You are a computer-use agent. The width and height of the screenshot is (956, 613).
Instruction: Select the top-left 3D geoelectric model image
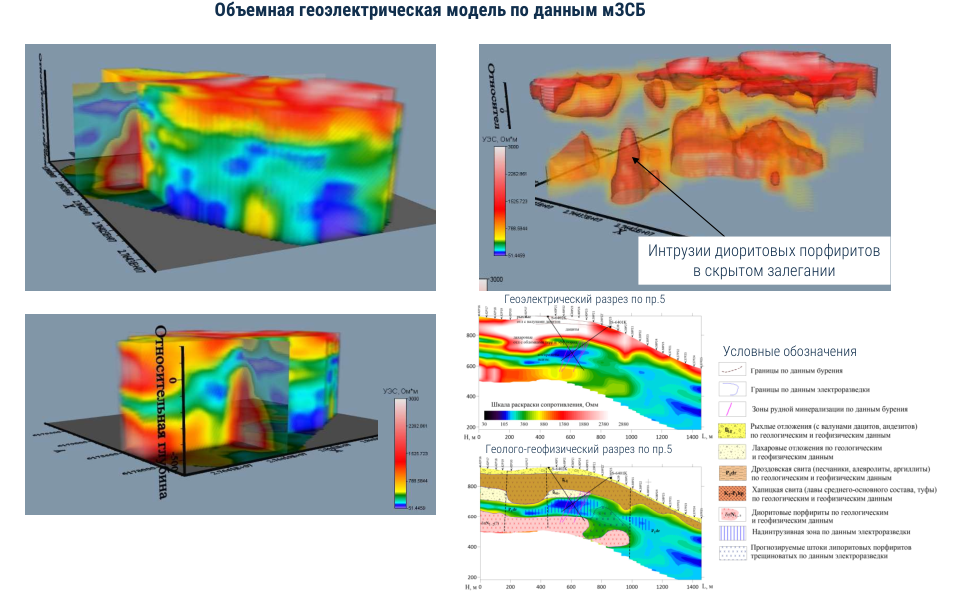click(230, 167)
